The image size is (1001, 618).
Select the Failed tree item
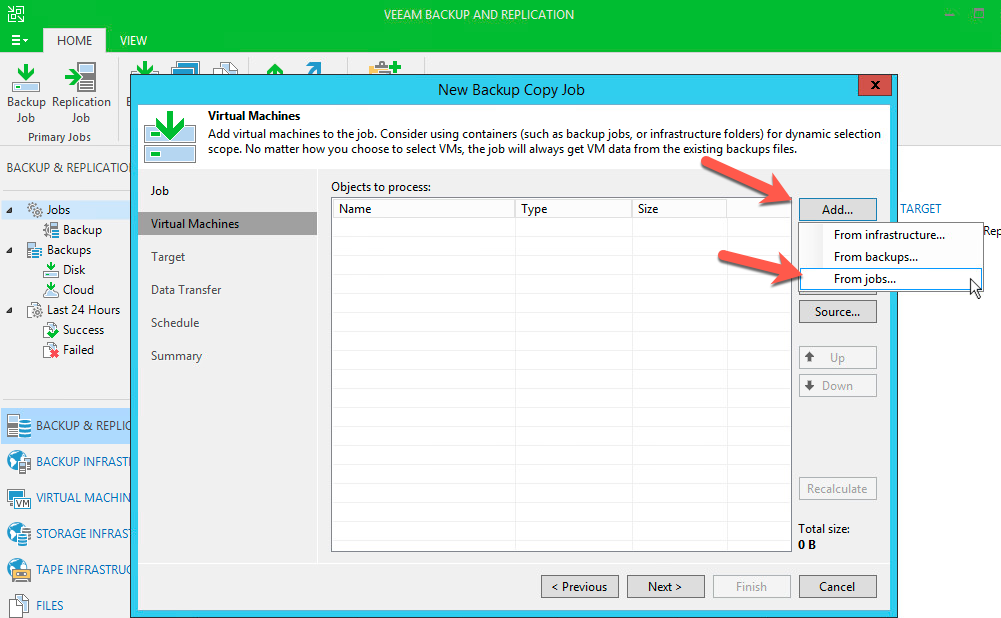[78, 350]
